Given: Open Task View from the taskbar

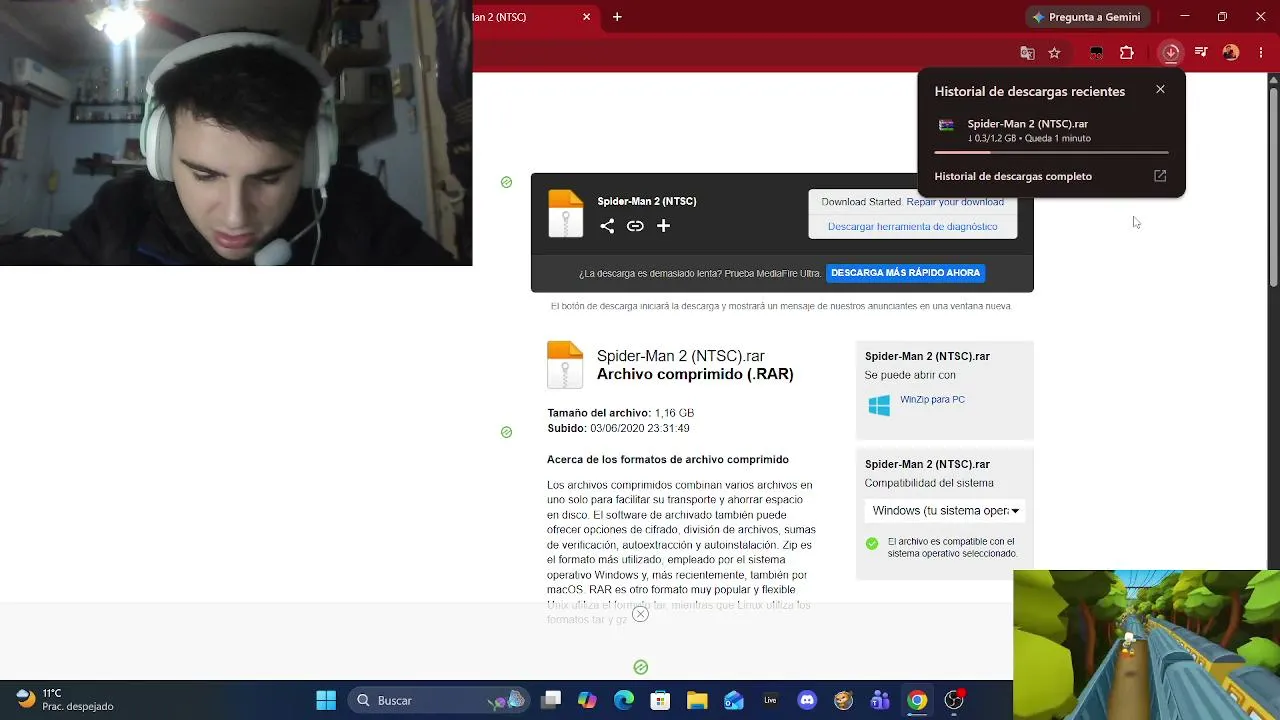Looking at the screenshot, I should click(551, 700).
